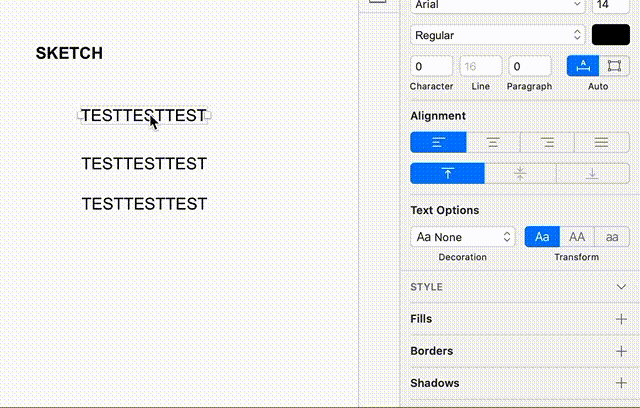
Task: Align text vertically to bottom
Action: coord(593,173)
